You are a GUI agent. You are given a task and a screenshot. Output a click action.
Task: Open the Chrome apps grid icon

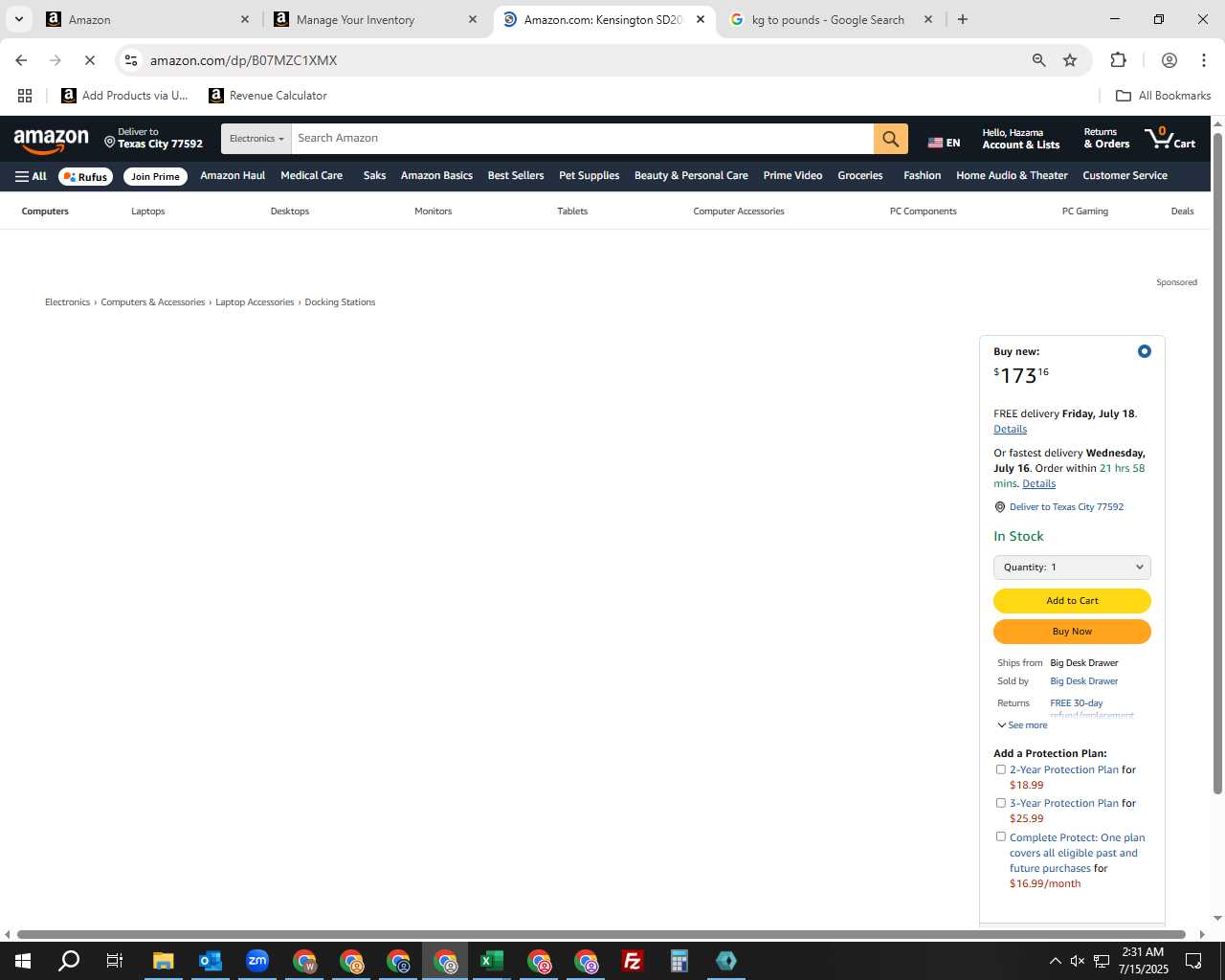(x=25, y=96)
